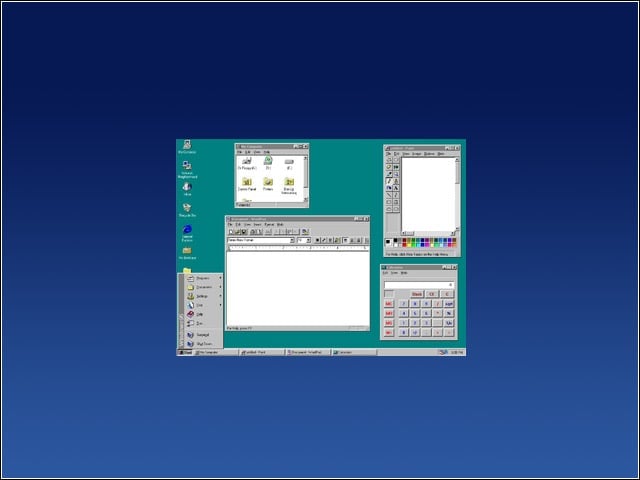Open the WordPad font name dropdown
The width and height of the screenshot is (640, 480).
(292, 240)
